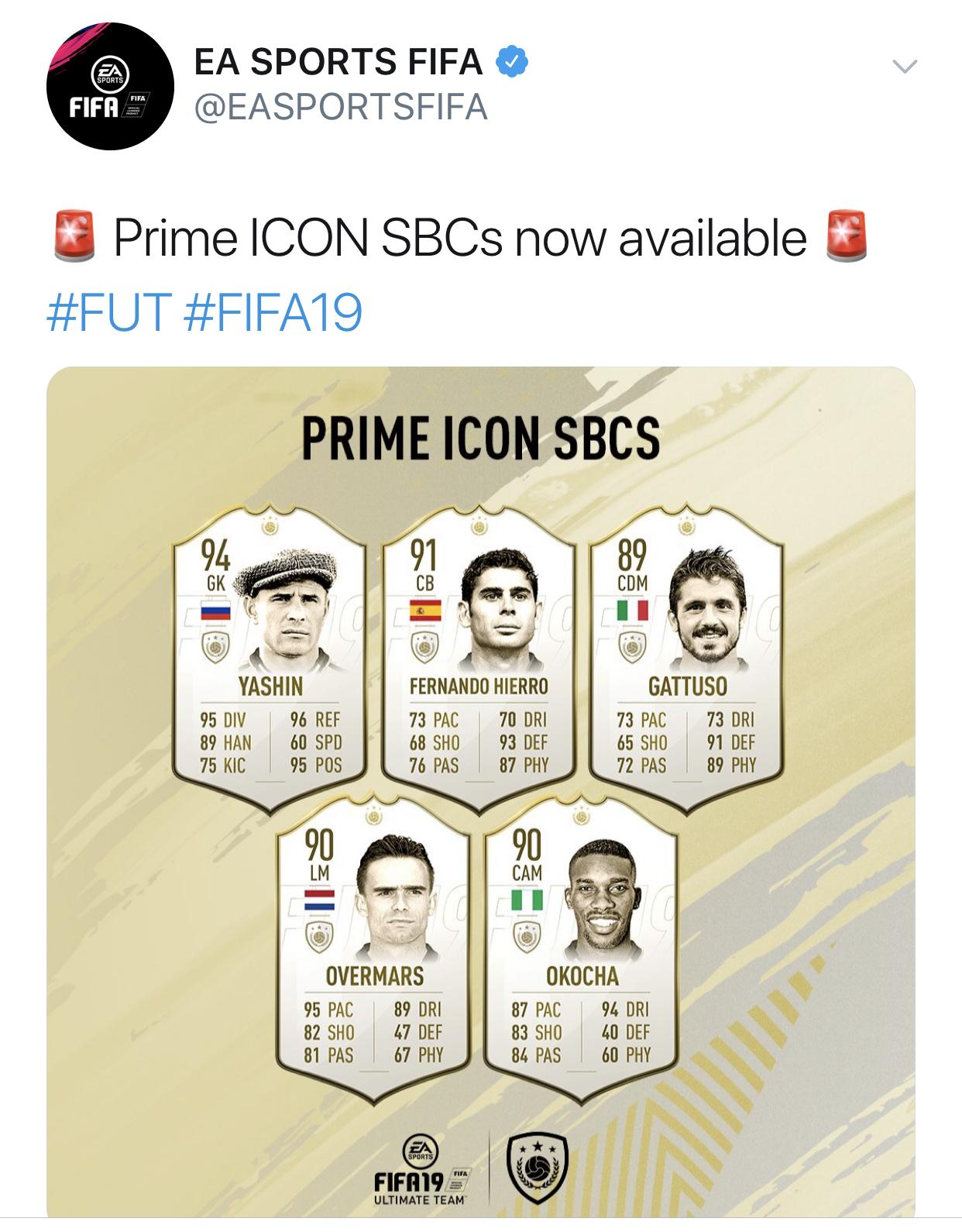Click the EA SPORTS FIFA account name
This screenshot has height=1232, width=962.
click(x=338, y=62)
